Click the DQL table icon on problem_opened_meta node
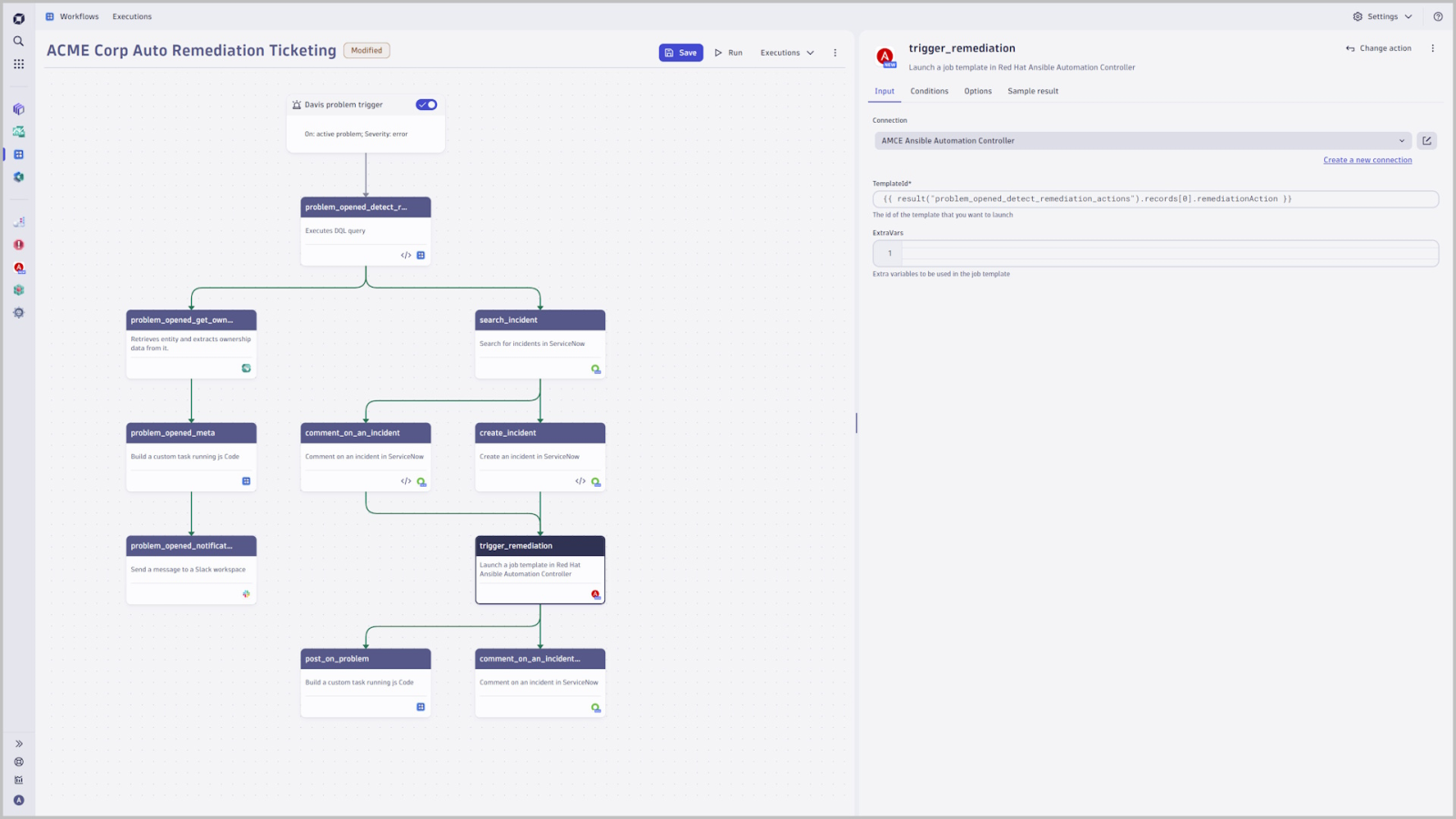 [x=246, y=480]
